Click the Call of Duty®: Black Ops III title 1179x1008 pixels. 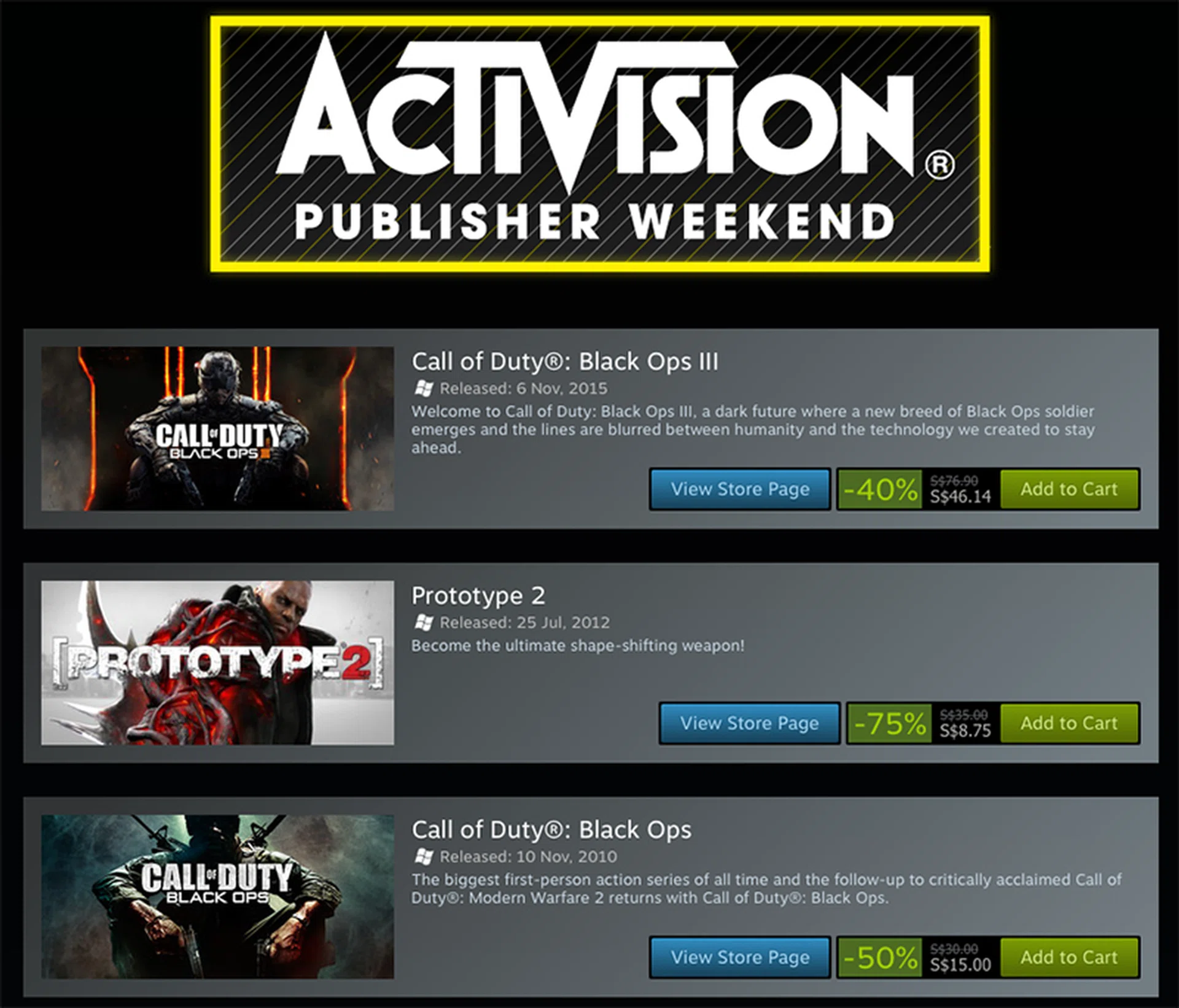point(565,362)
